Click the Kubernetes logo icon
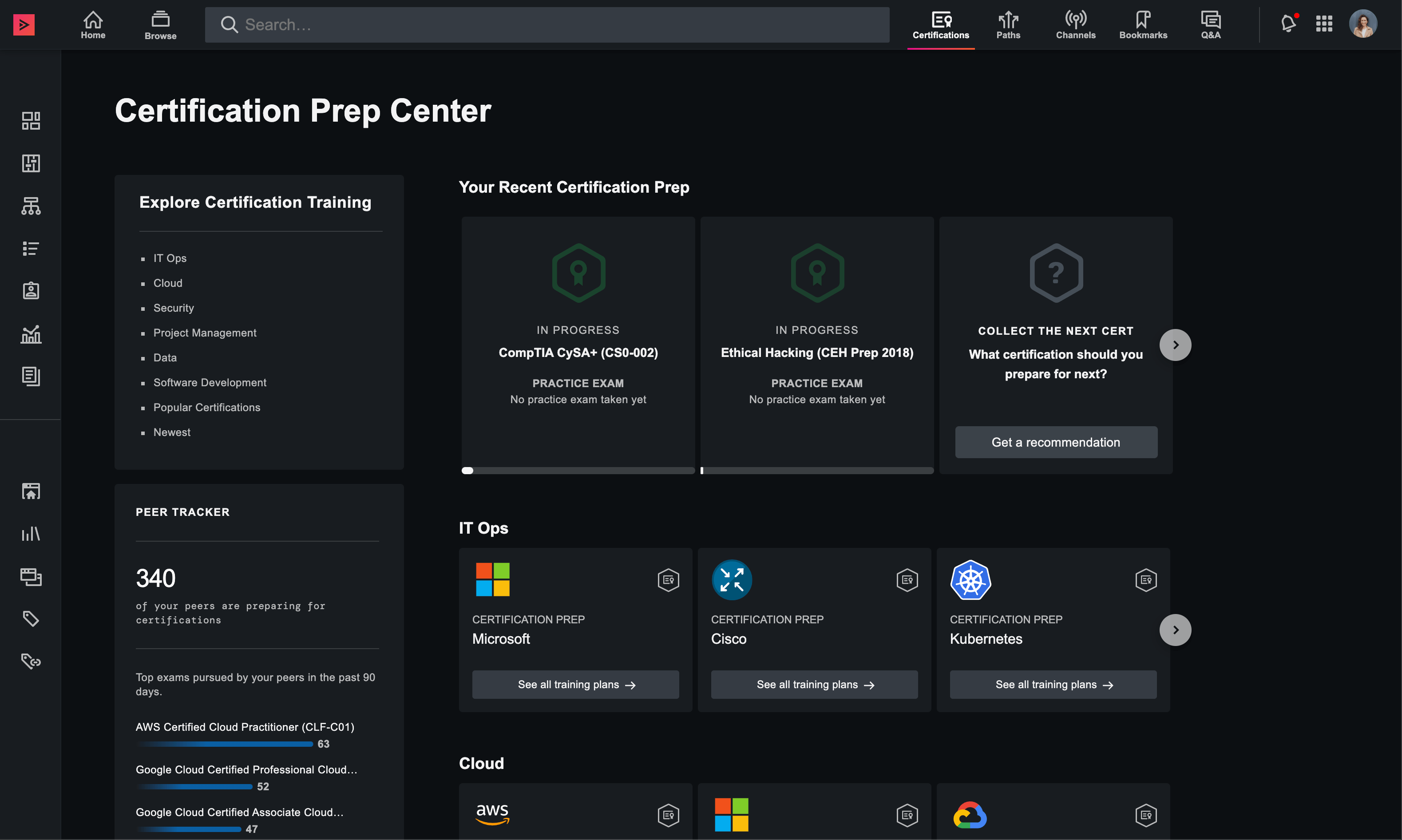 coord(970,580)
